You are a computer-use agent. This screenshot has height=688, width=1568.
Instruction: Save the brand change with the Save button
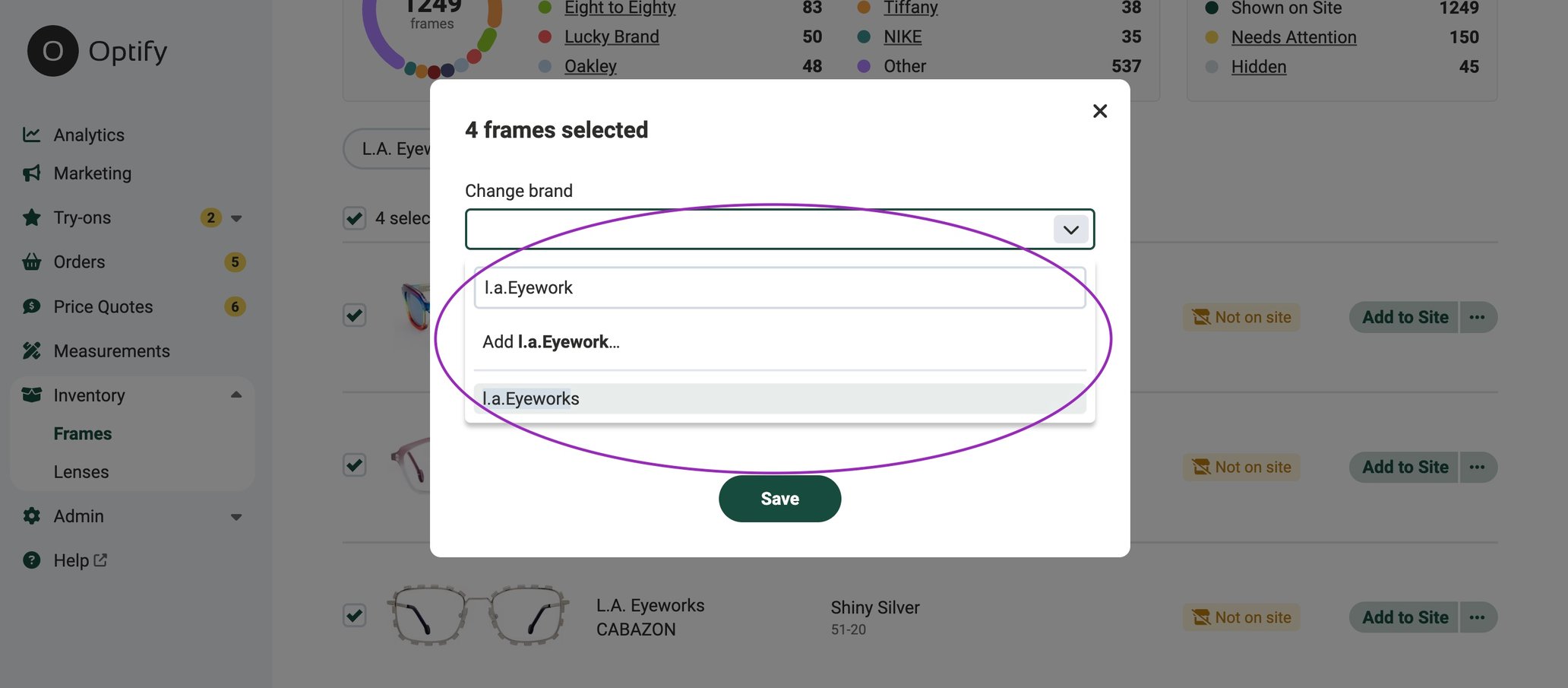(779, 498)
